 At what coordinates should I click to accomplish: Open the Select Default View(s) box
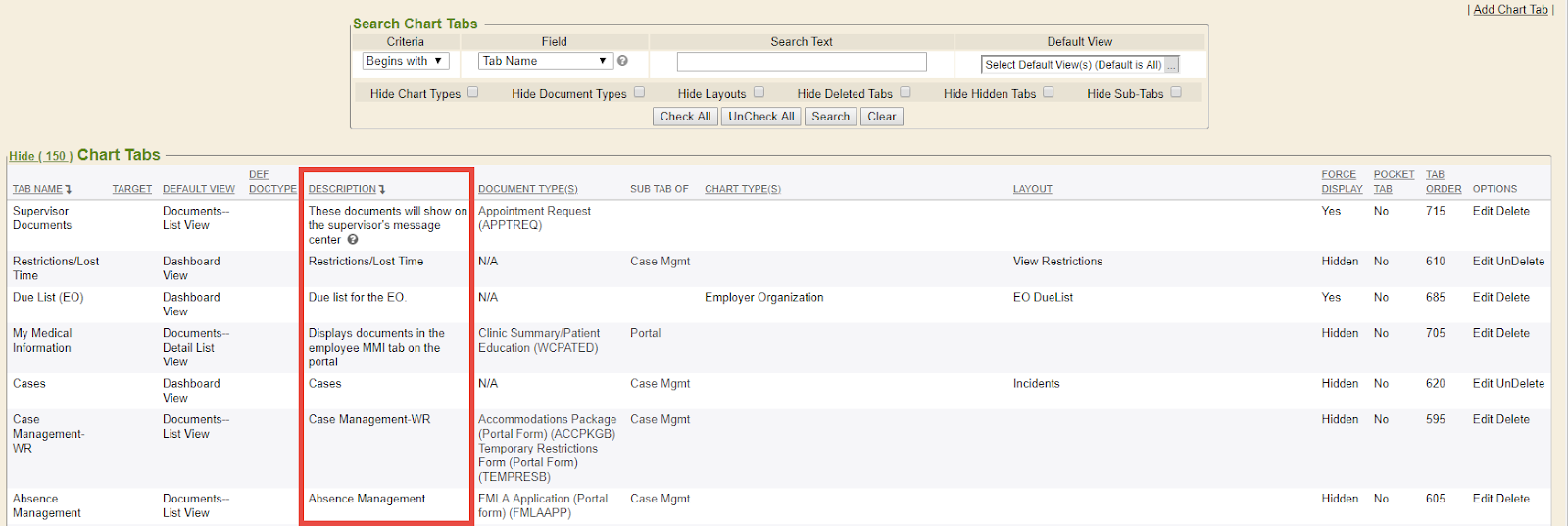click(1072, 65)
